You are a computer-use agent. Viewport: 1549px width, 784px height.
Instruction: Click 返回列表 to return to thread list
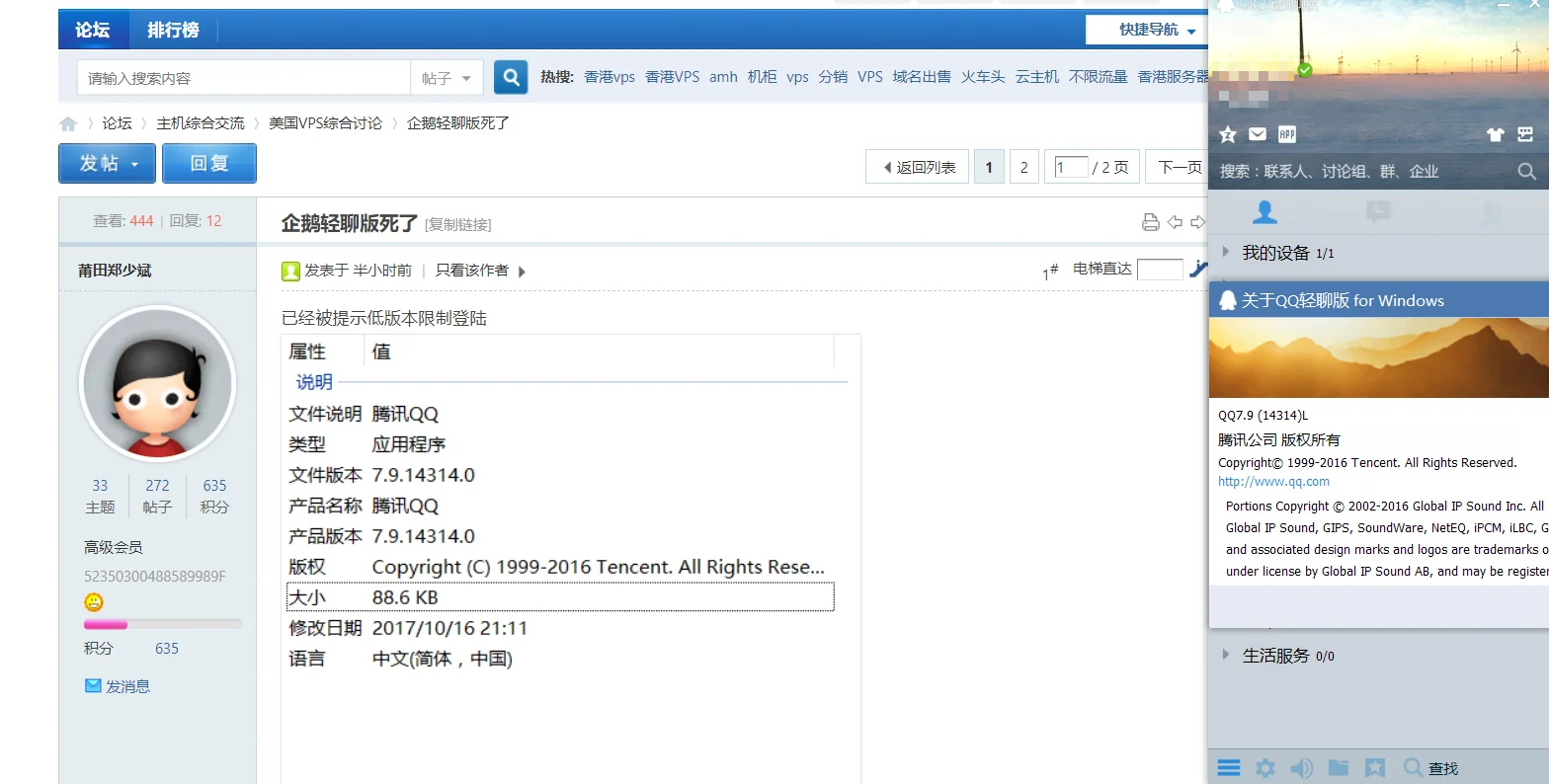coord(918,167)
